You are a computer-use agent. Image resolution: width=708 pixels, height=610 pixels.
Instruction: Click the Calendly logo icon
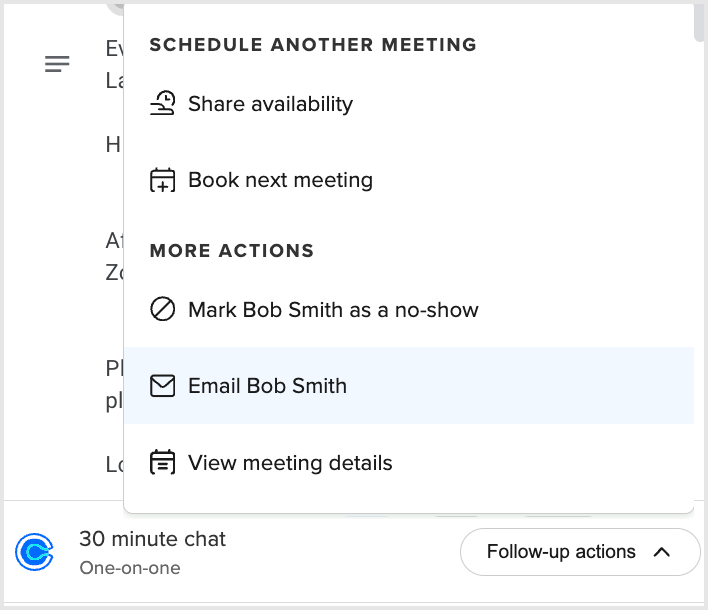pos(35,551)
